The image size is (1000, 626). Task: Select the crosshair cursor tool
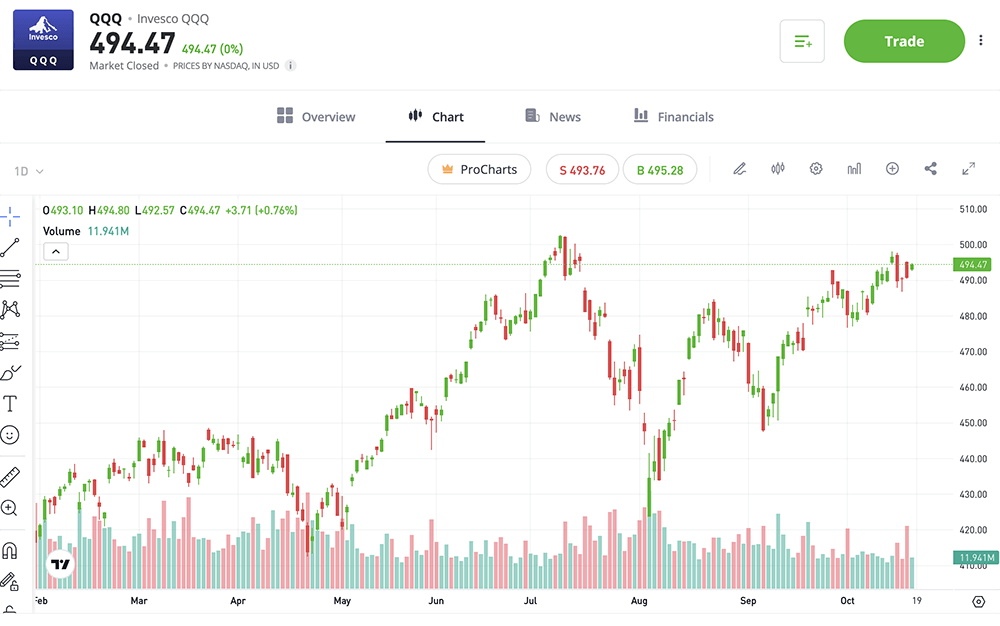[x=12, y=214]
